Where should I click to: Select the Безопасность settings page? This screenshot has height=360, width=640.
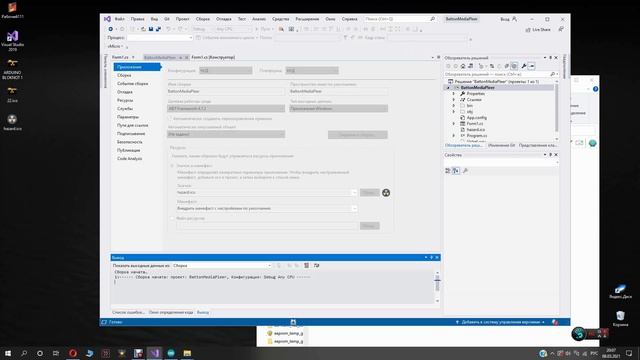[130, 142]
